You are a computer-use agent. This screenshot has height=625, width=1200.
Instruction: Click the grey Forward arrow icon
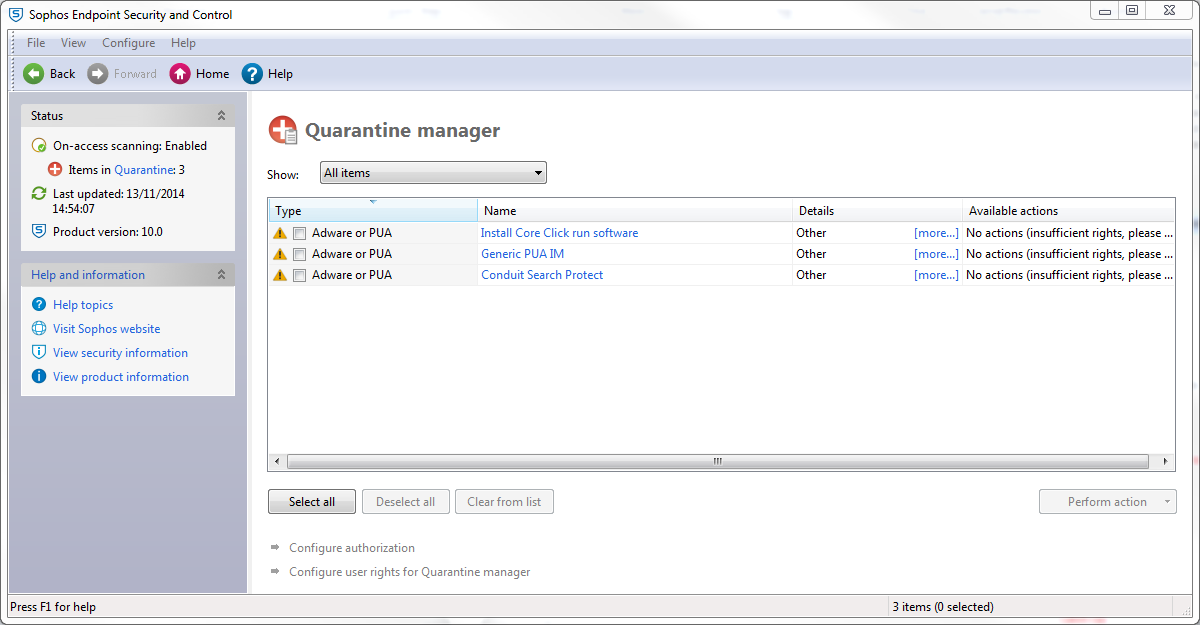97,74
